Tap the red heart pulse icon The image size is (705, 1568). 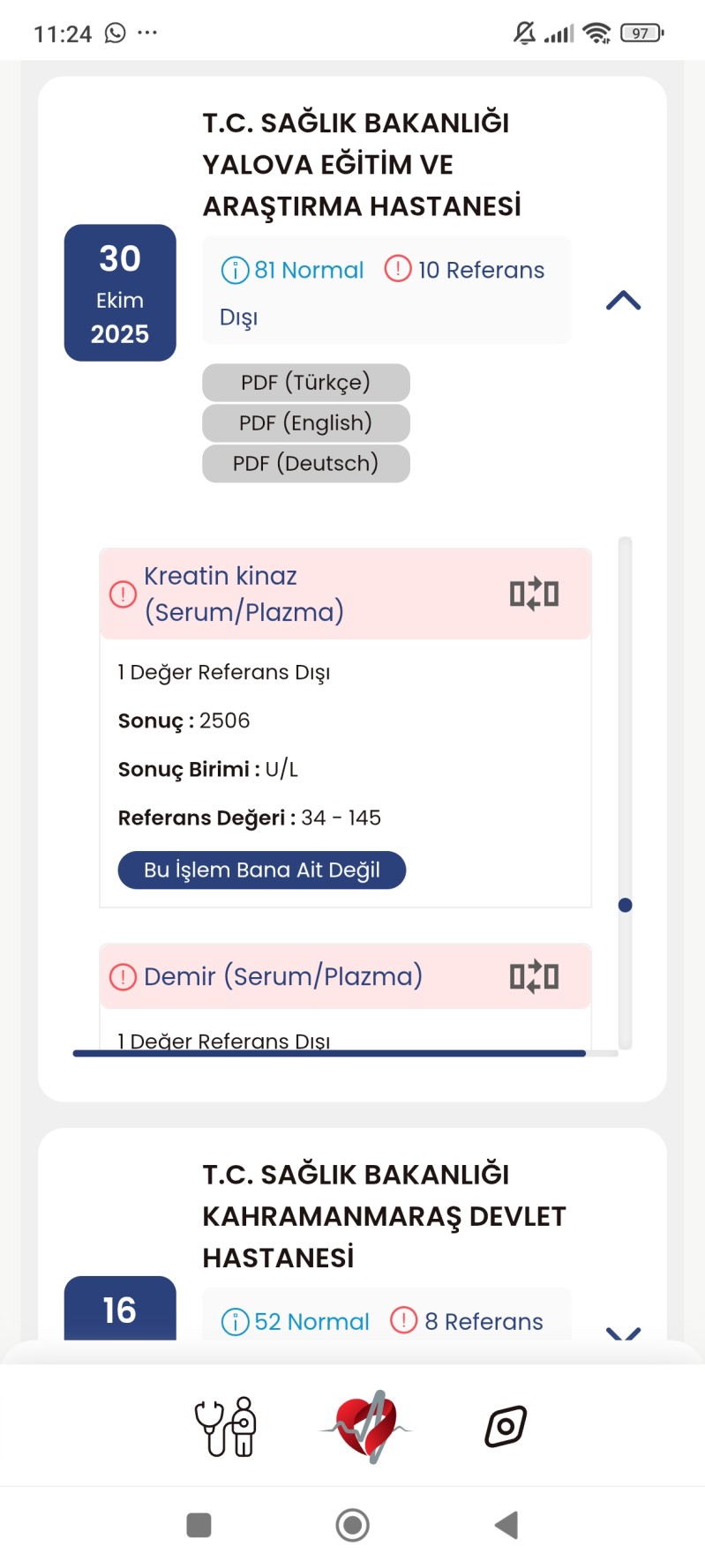(367, 1426)
